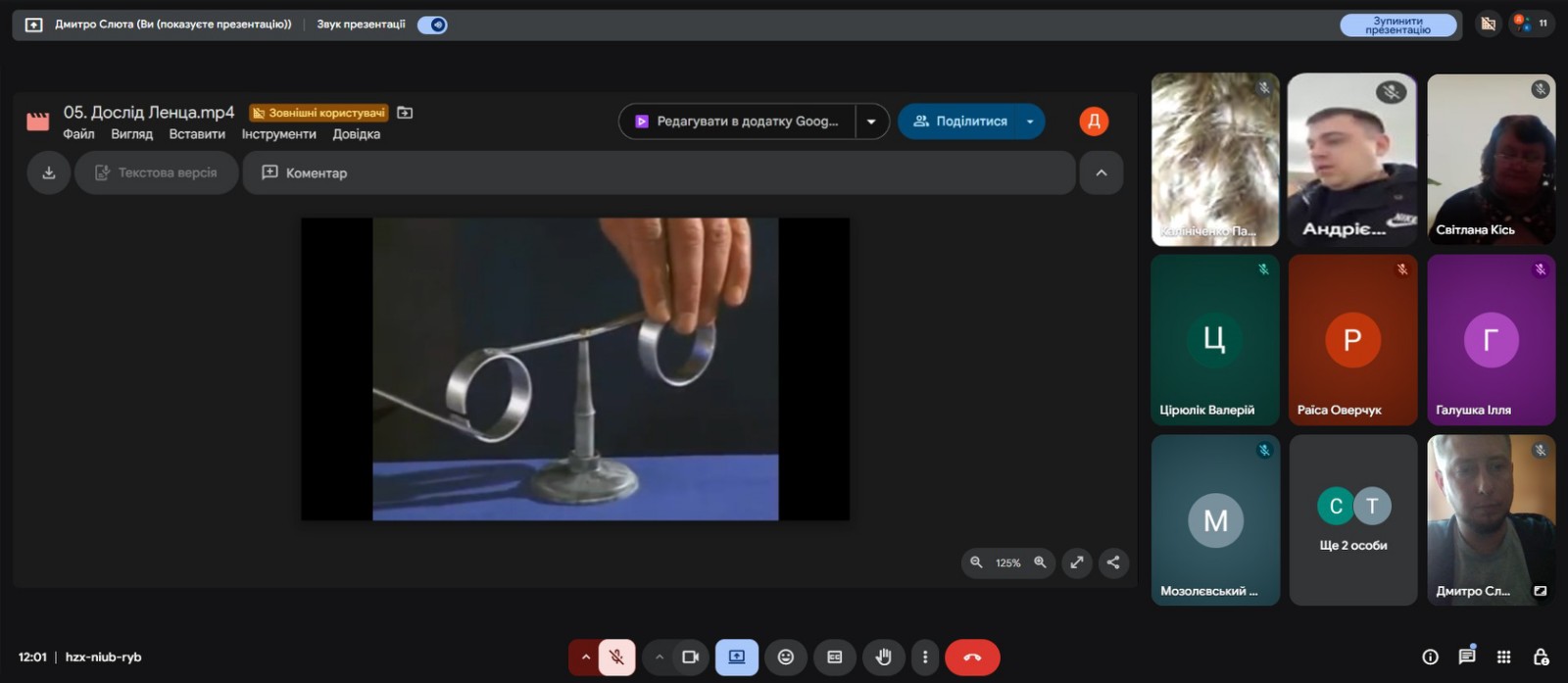1568x683 pixels.
Task: Raise hand in the meeting
Action: 883,658
